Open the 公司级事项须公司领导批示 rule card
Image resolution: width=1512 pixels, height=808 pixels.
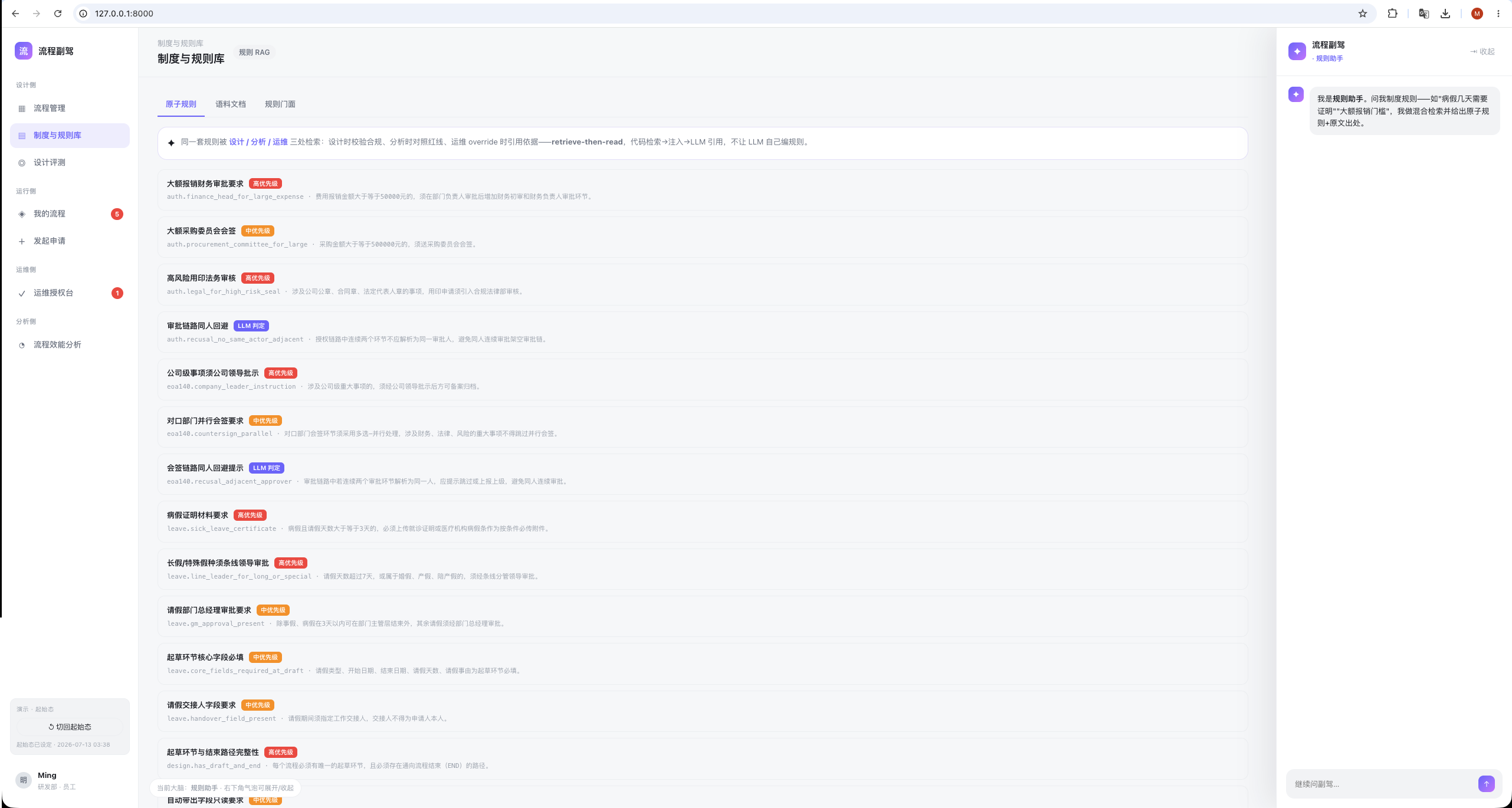[702, 379]
